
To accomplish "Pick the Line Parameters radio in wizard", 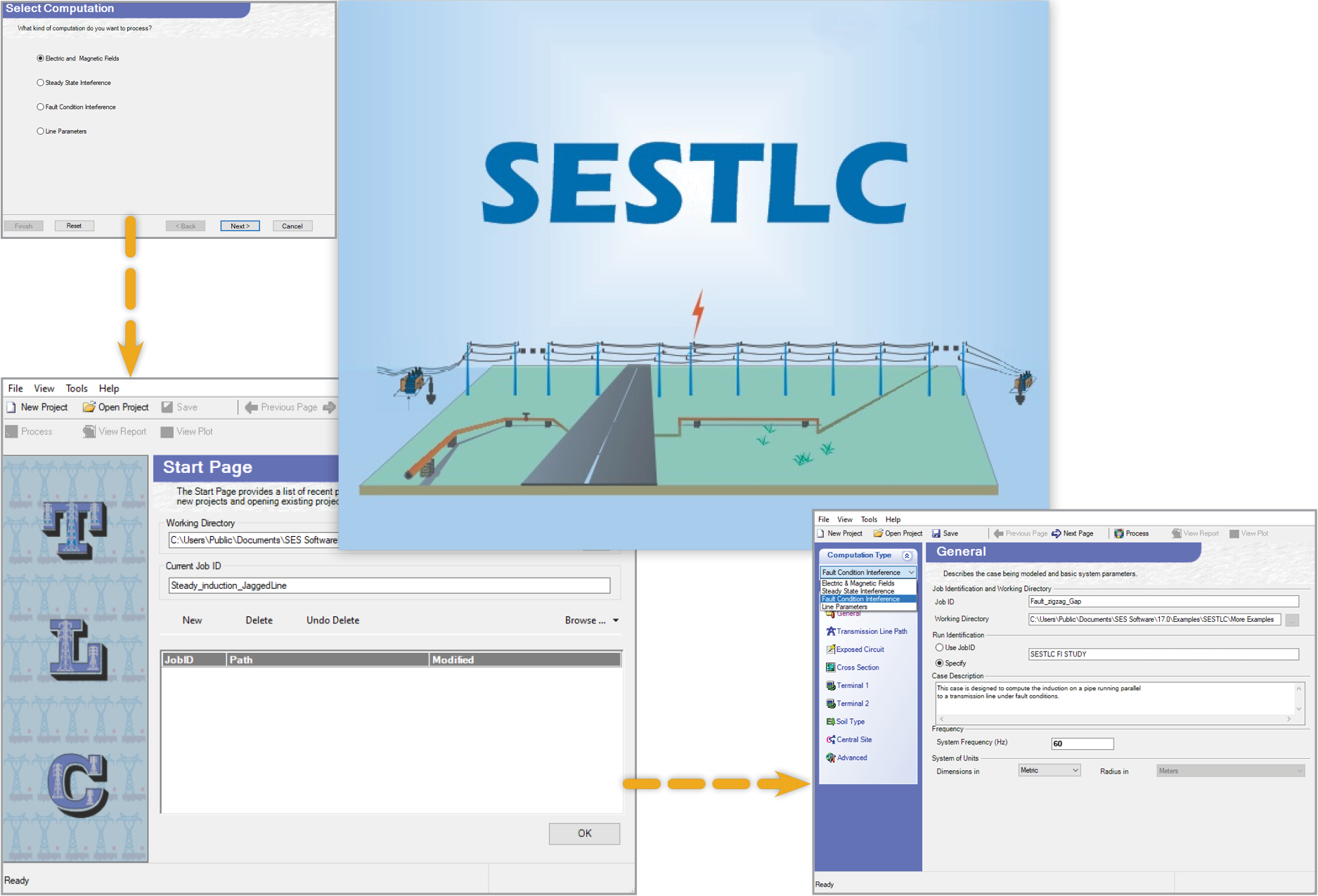I will (x=40, y=131).
